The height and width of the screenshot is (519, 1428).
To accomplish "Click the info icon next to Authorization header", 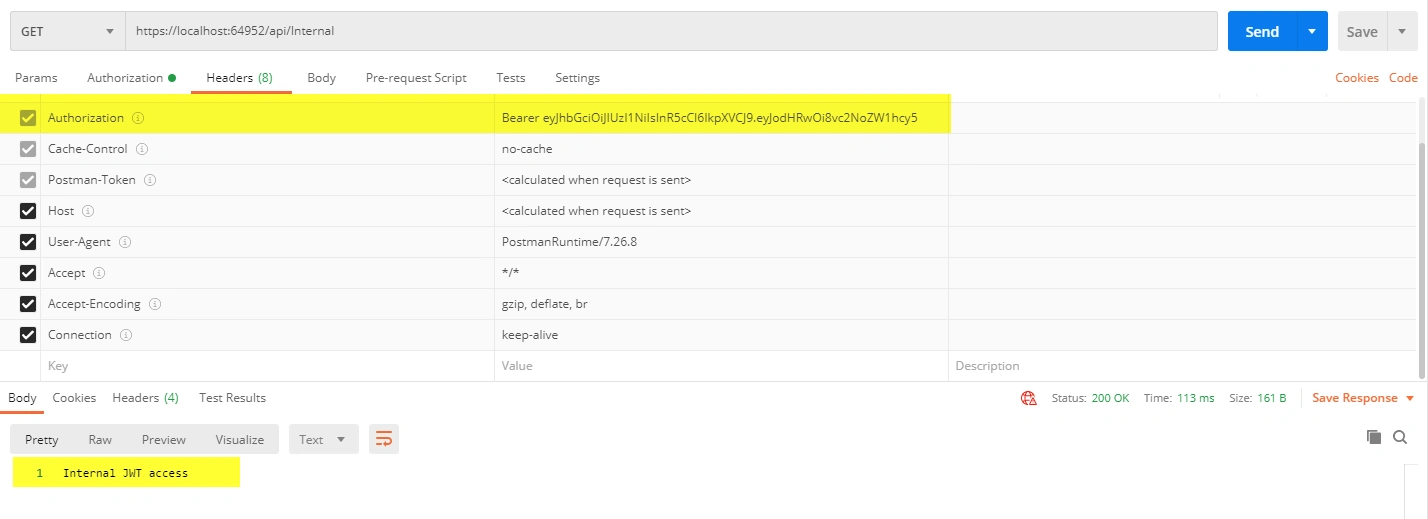I will coord(138,118).
